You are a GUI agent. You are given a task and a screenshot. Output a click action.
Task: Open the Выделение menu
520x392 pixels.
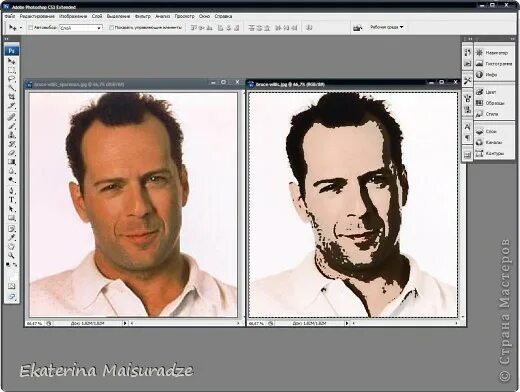pyautogui.click(x=118, y=16)
